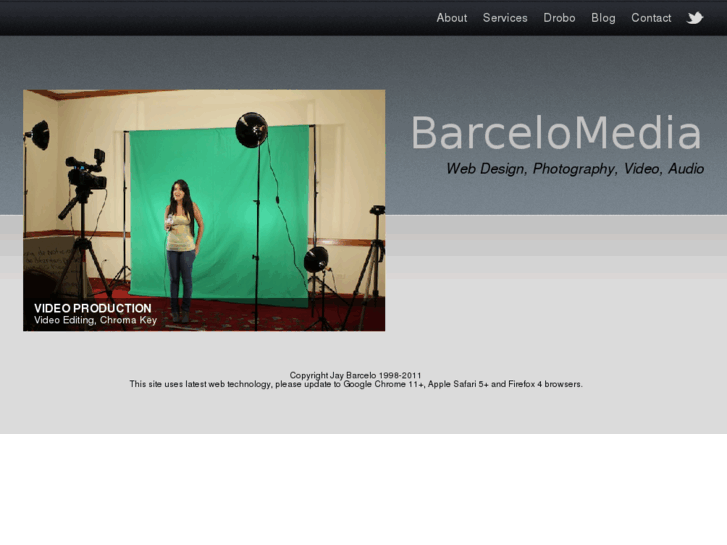
Task: Click the wall-side light at photo's top left
Action: point(38,135)
